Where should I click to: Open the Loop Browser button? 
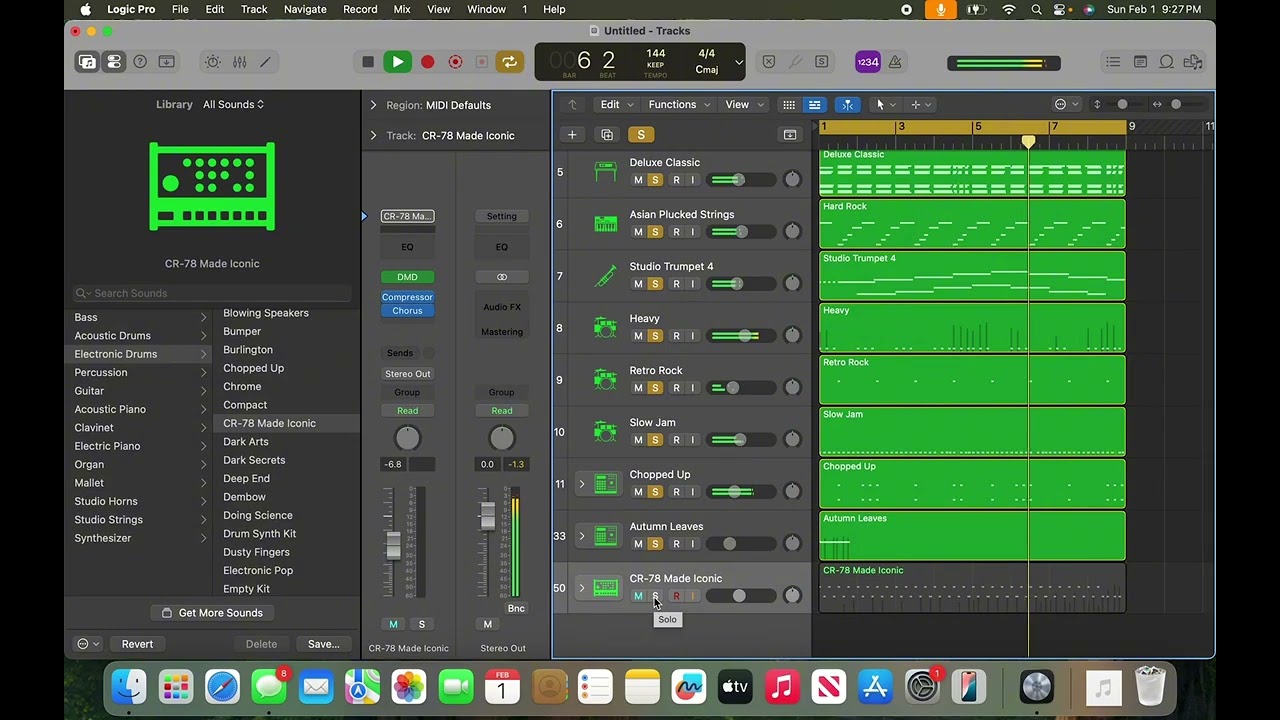coord(1166,62)
